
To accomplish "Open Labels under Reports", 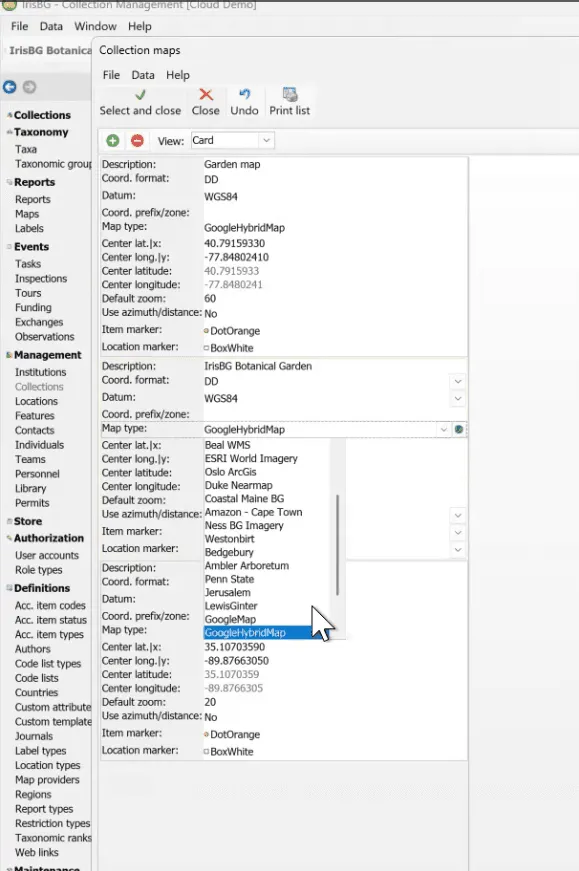I will click(29, 228).
